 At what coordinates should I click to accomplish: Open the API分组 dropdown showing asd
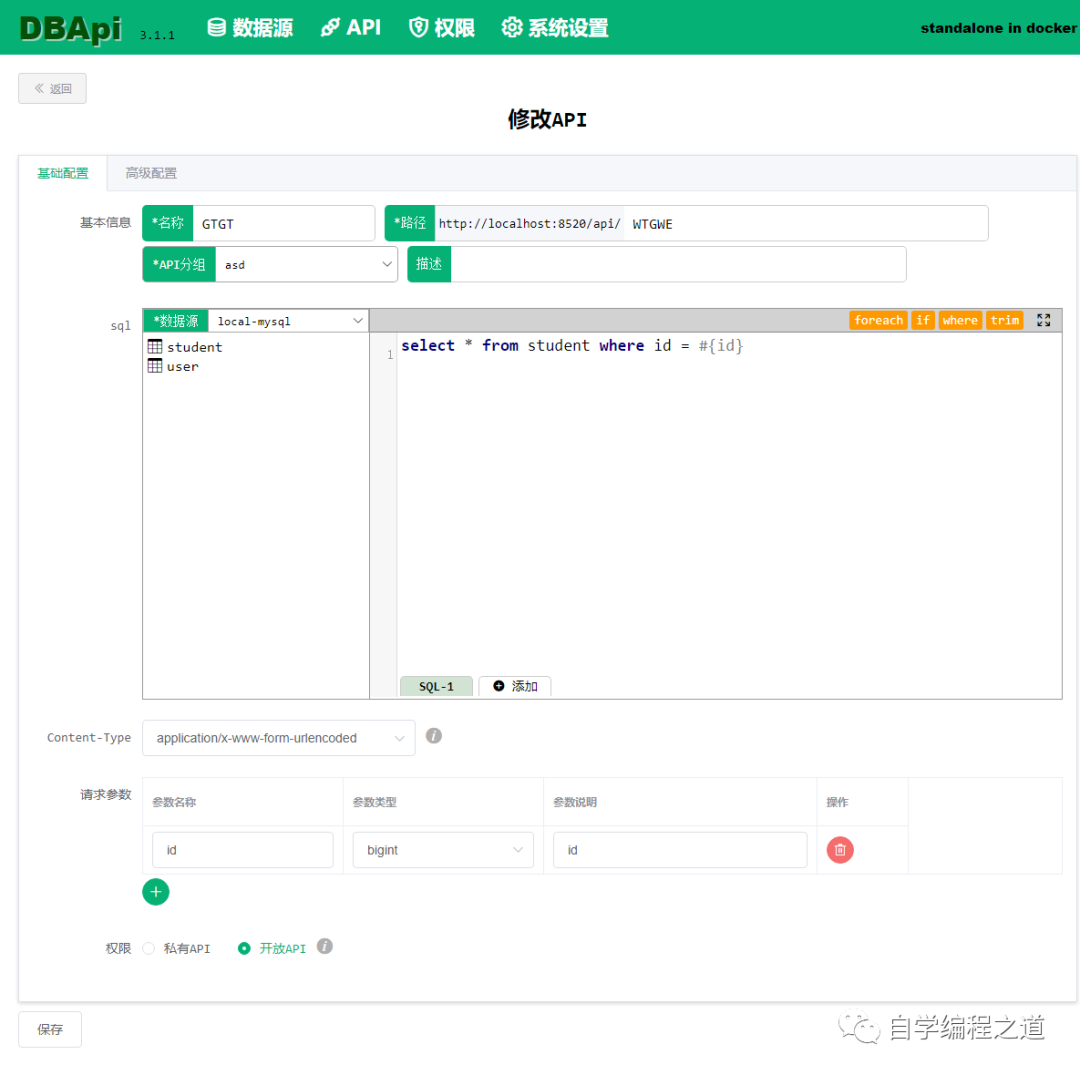coord(307,264)
